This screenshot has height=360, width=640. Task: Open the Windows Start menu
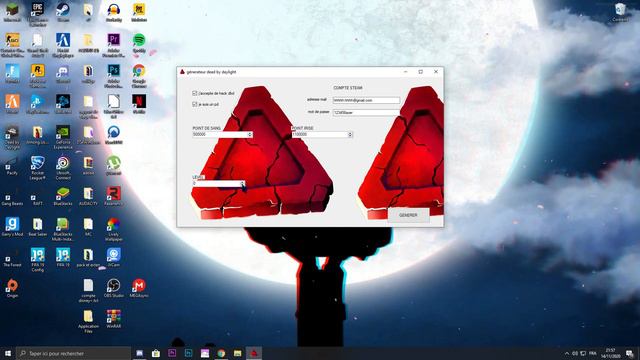pos(8,353)
